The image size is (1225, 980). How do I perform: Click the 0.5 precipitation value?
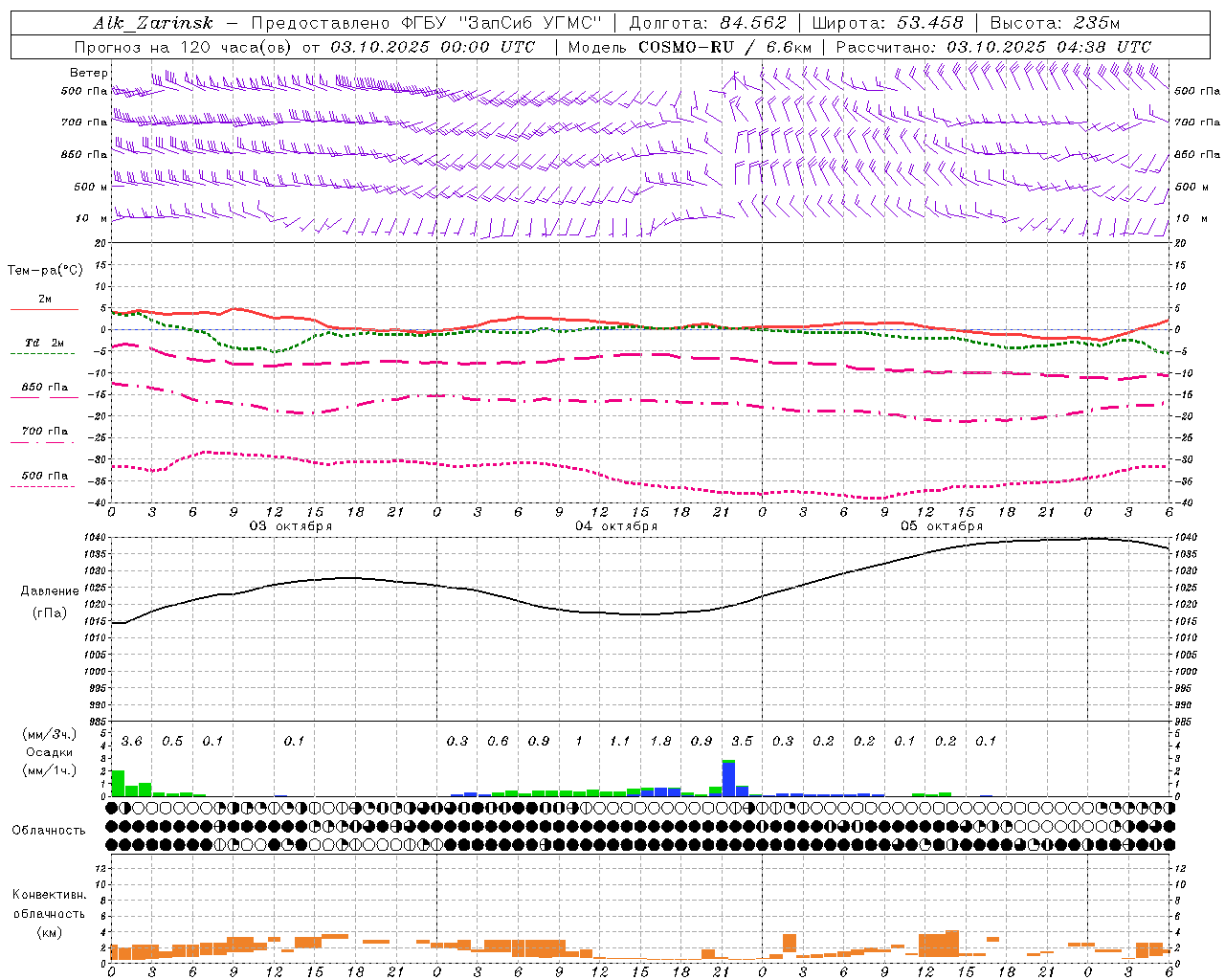172,741
